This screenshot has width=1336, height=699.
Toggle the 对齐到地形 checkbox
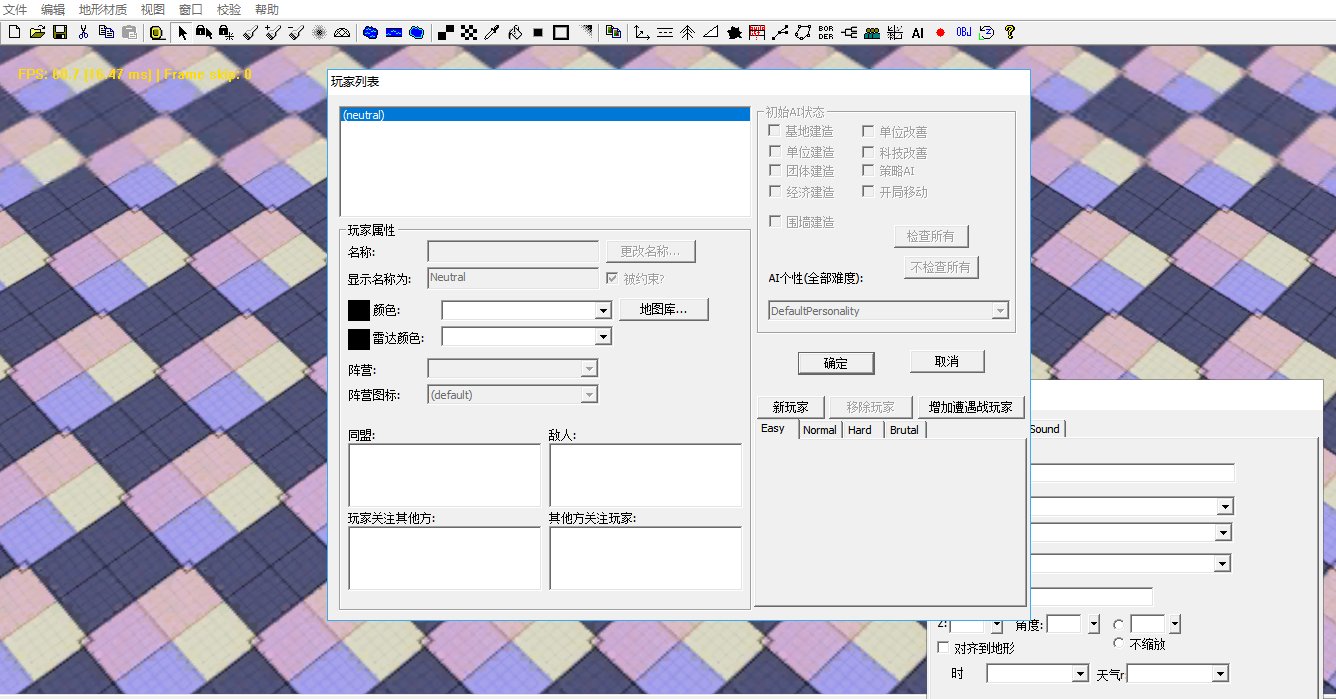tap(943, 648)
